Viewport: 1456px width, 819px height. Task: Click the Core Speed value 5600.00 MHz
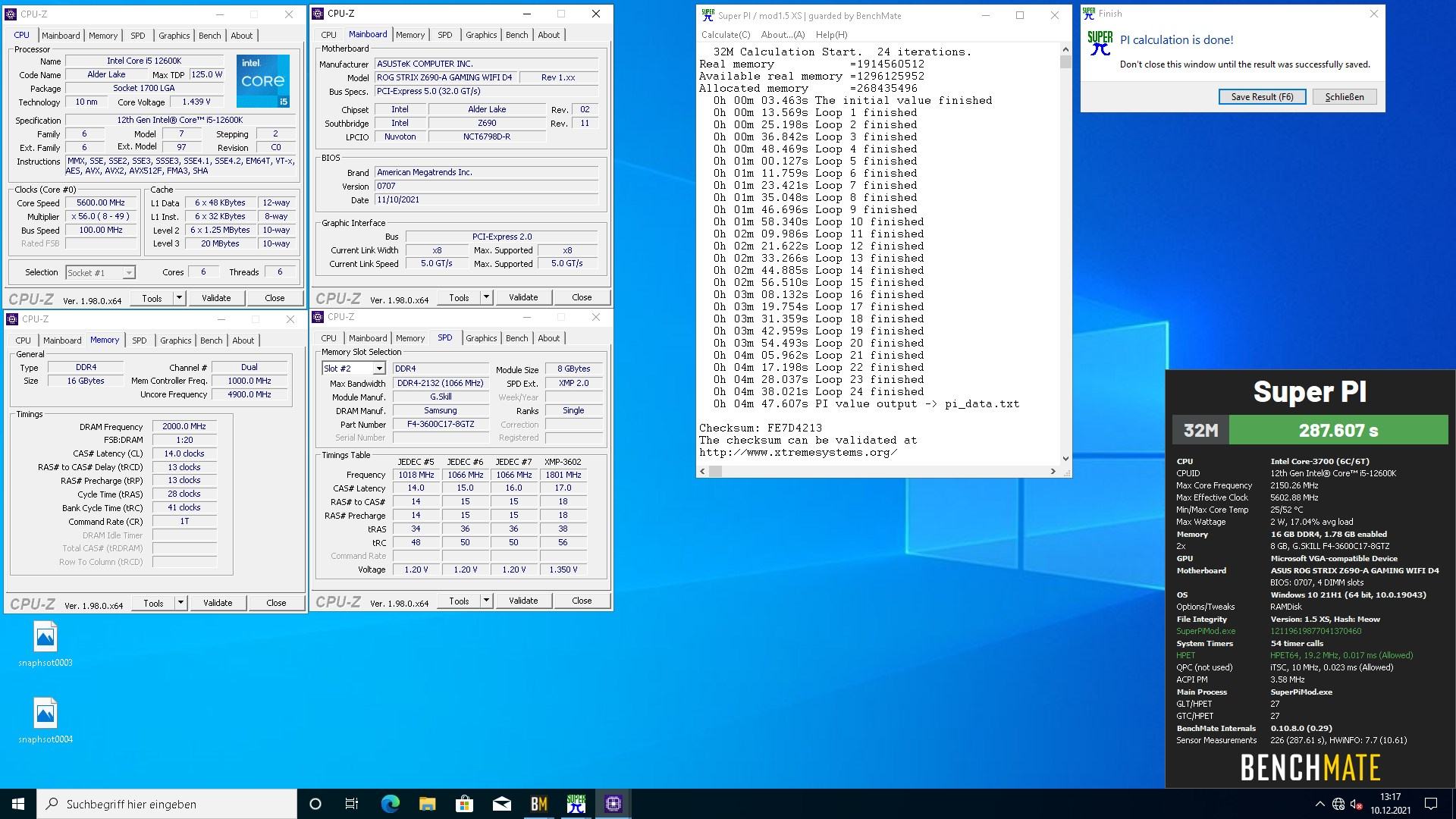(101, 203)
